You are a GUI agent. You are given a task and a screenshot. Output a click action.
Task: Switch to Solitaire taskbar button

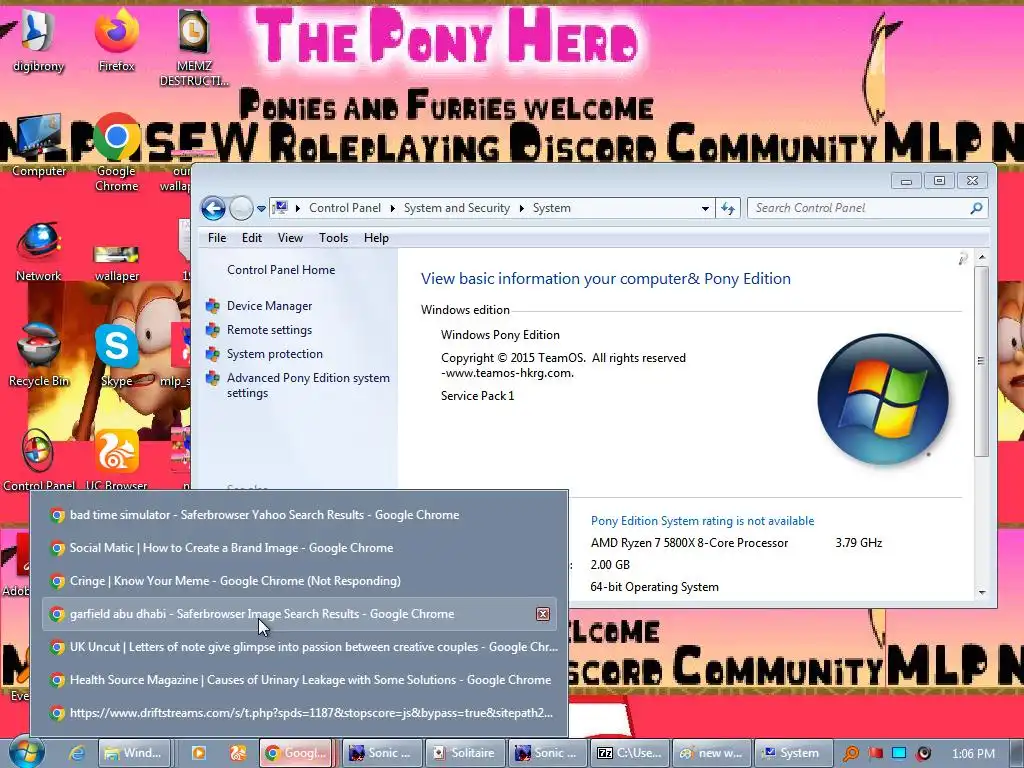[465, 753]
